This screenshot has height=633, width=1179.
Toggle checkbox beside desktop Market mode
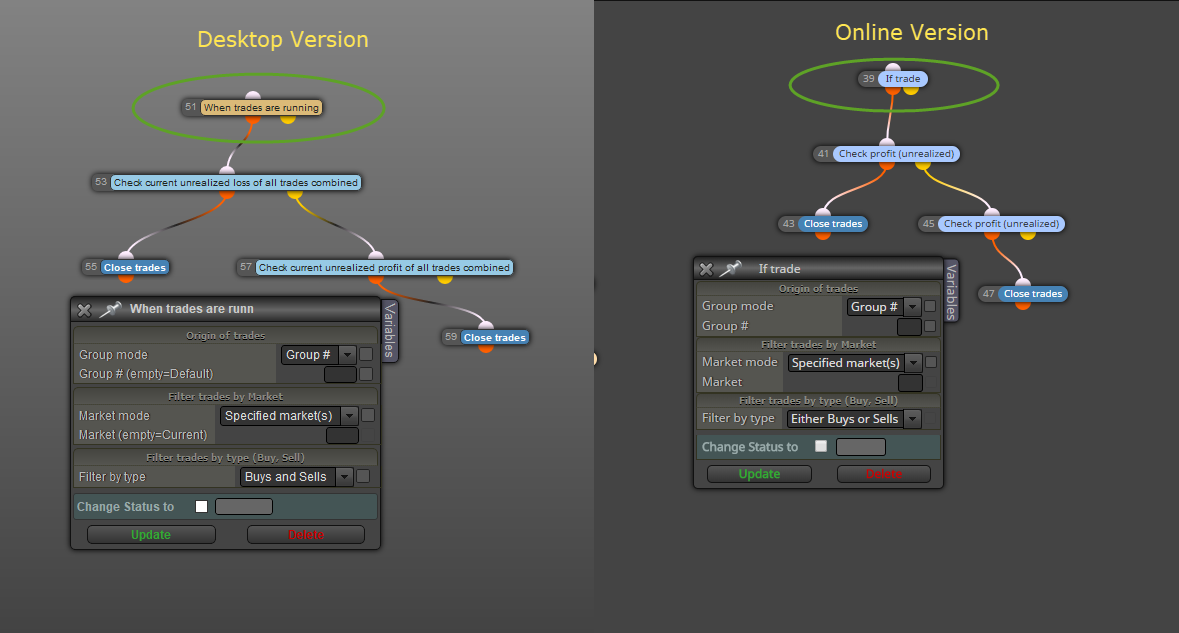tap(368, 415)
